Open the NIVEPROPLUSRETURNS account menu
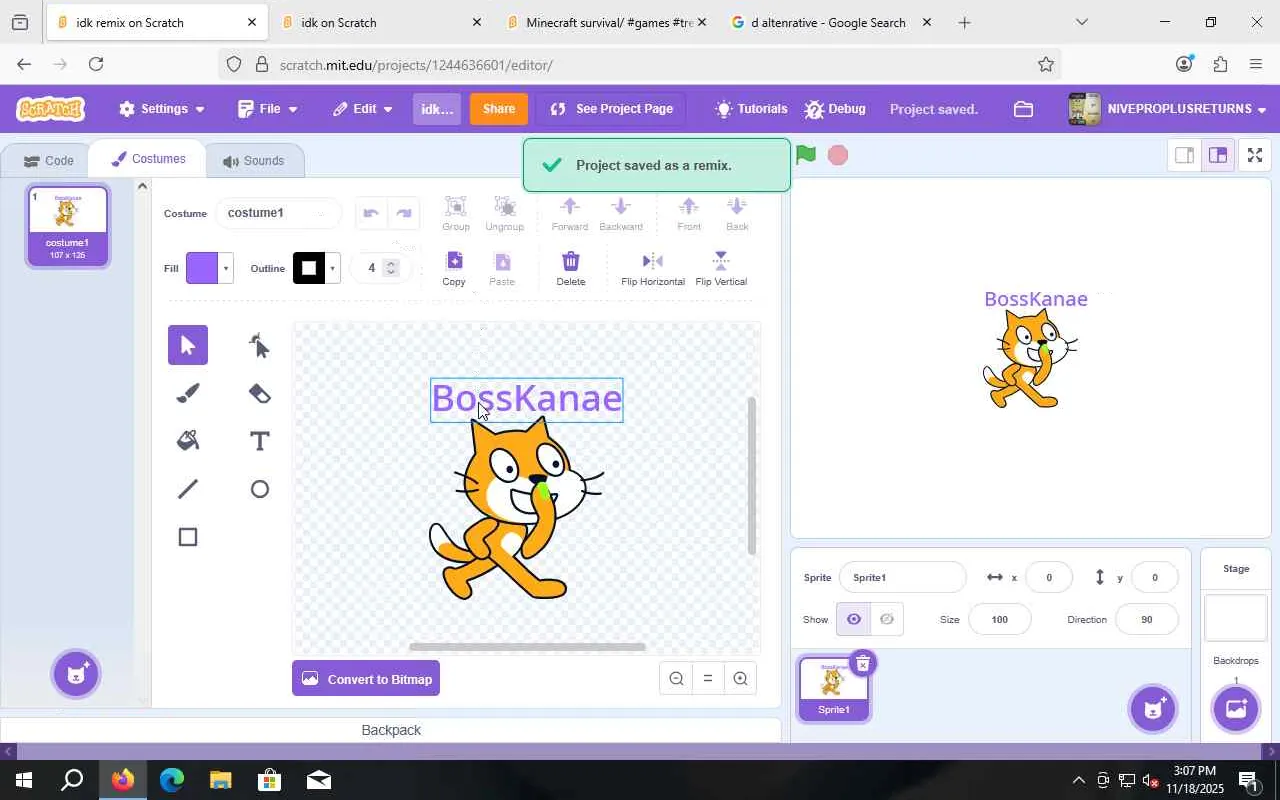This screenshot has width=1280, height=800. click(1168, 109)
